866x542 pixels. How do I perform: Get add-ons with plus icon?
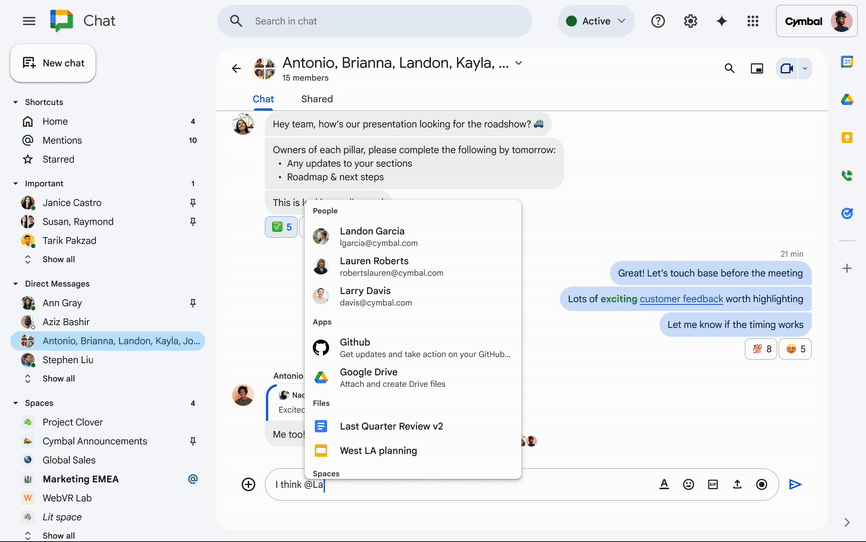coord(847,269)
